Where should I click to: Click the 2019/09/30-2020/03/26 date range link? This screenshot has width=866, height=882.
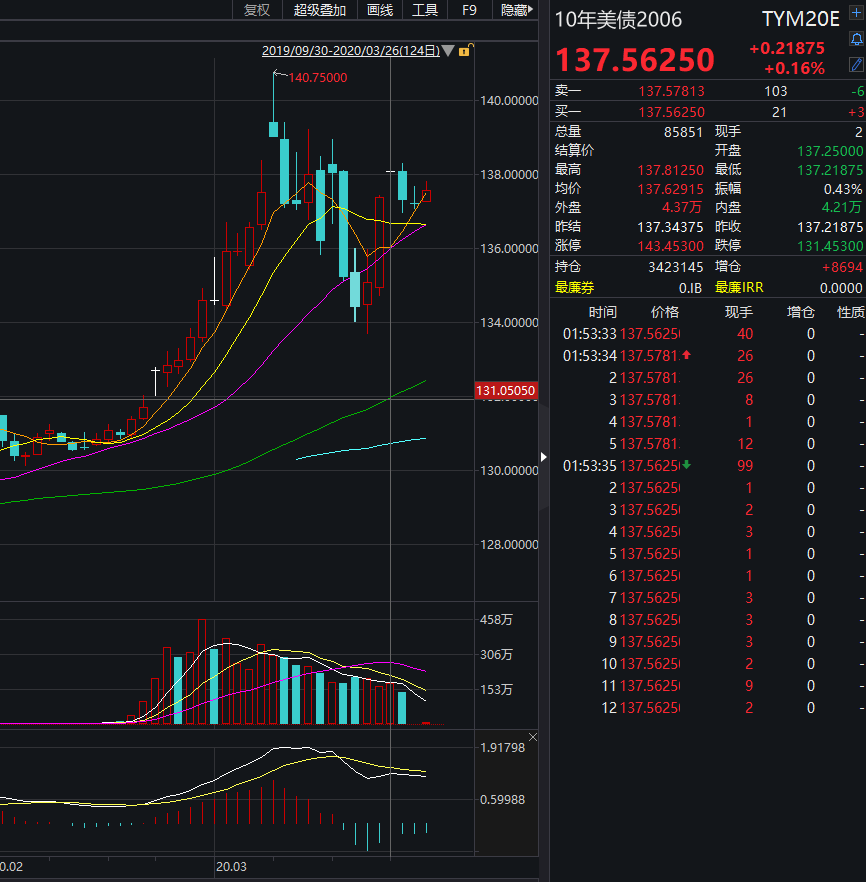pyautogui.click(x=350, y=50)
